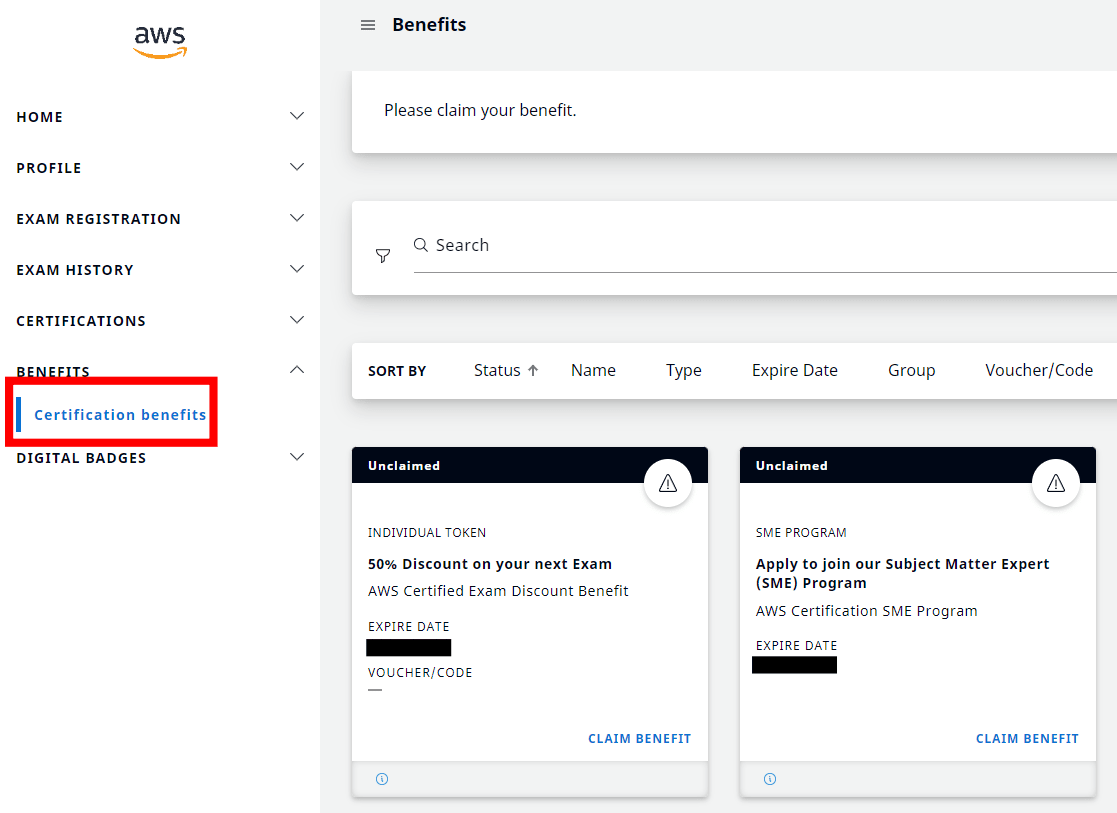Screen dimensions: 1117x813
Task: Sort benefits by Type
Action: [684, 371]
